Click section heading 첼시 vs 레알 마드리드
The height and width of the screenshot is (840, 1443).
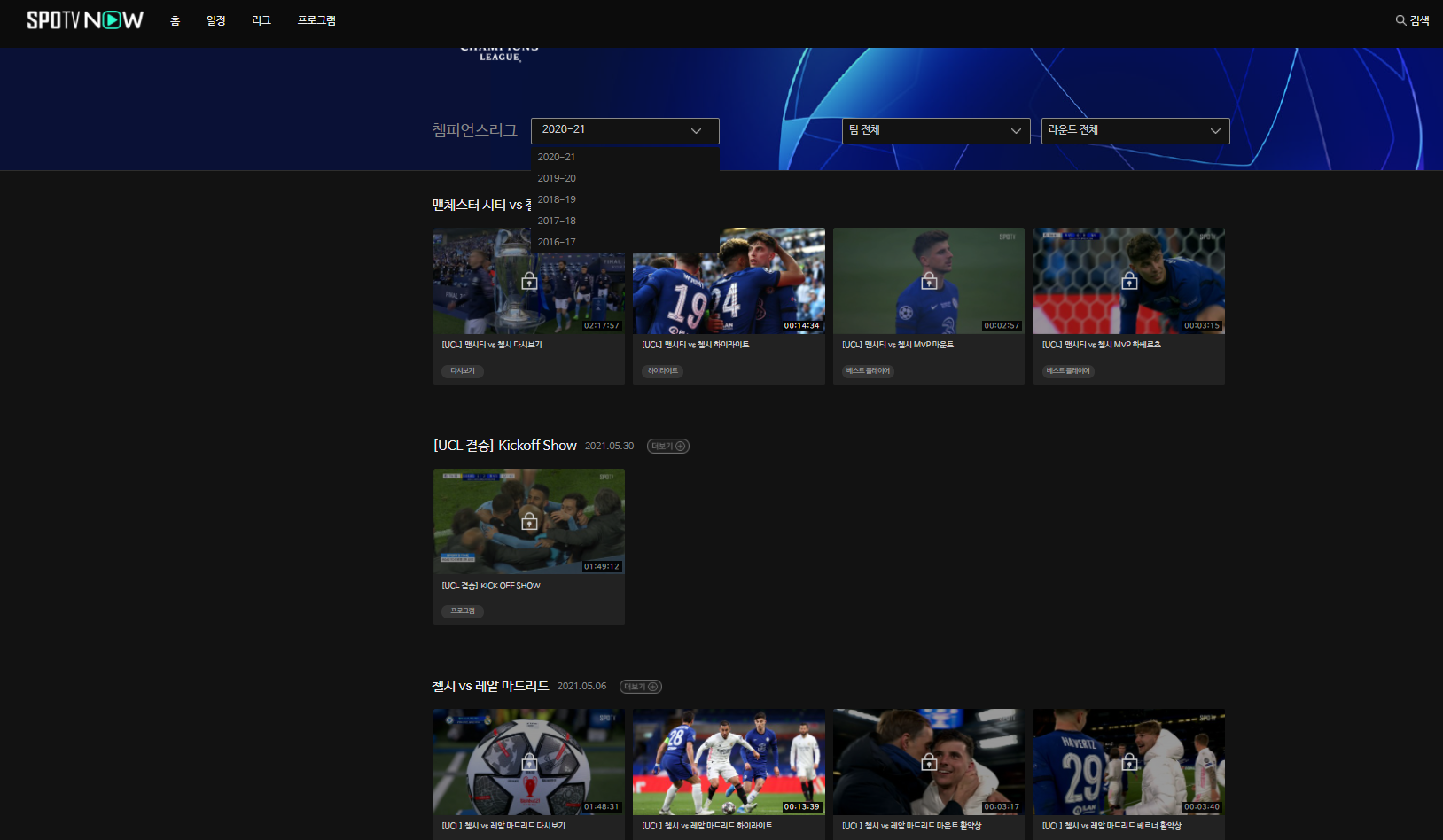[491, 686]
